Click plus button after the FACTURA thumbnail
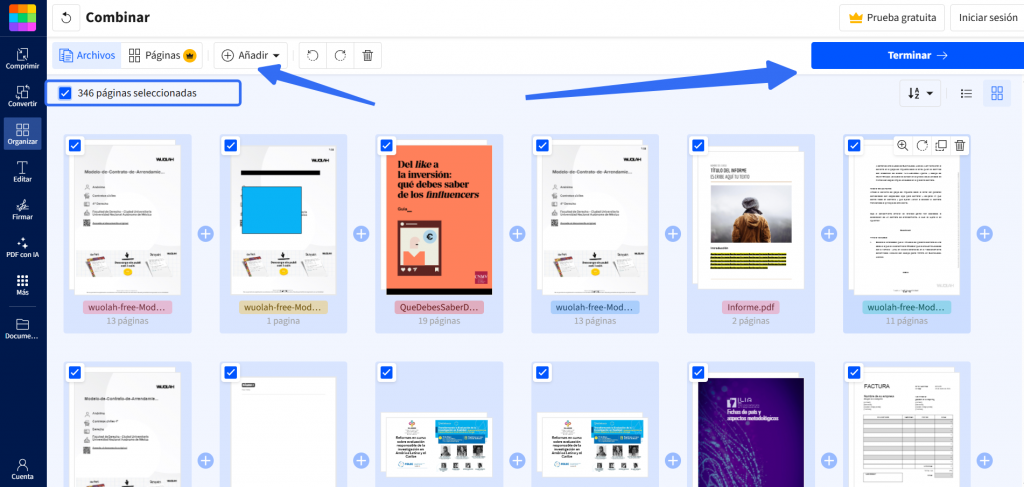Viewport: 1024px width, 487px height. point(985,461)
